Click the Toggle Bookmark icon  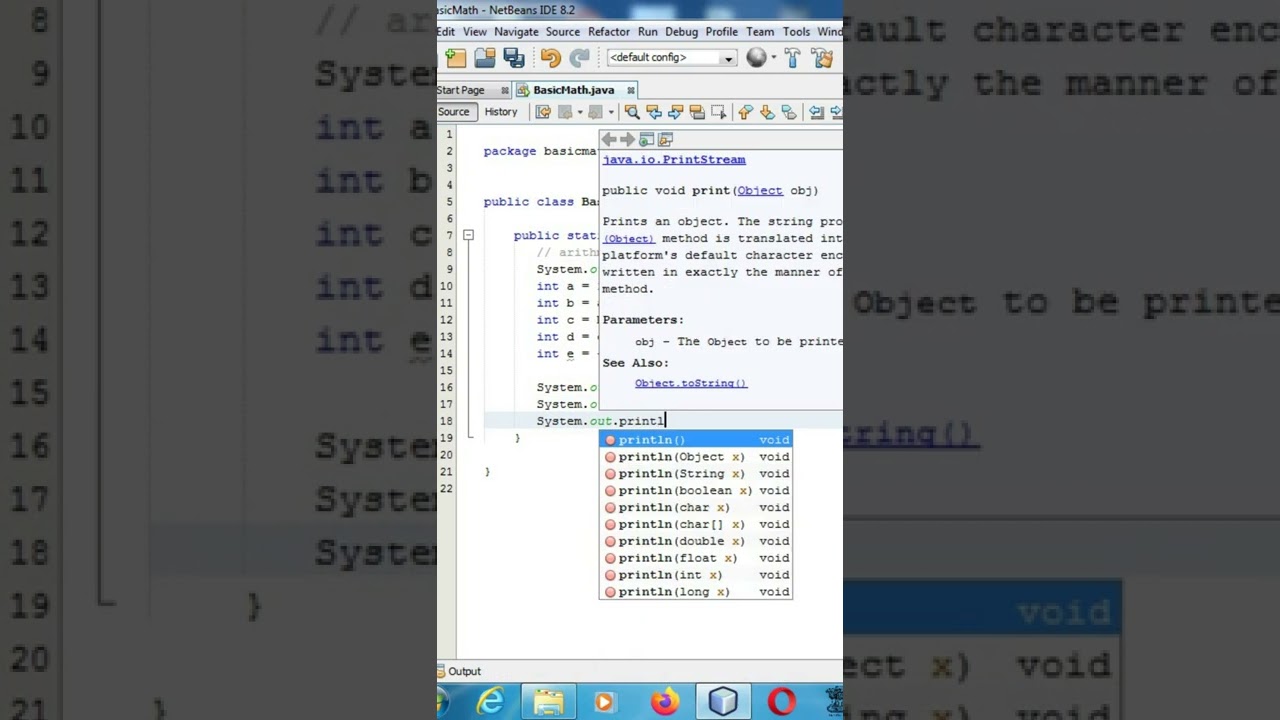point(789,112)
